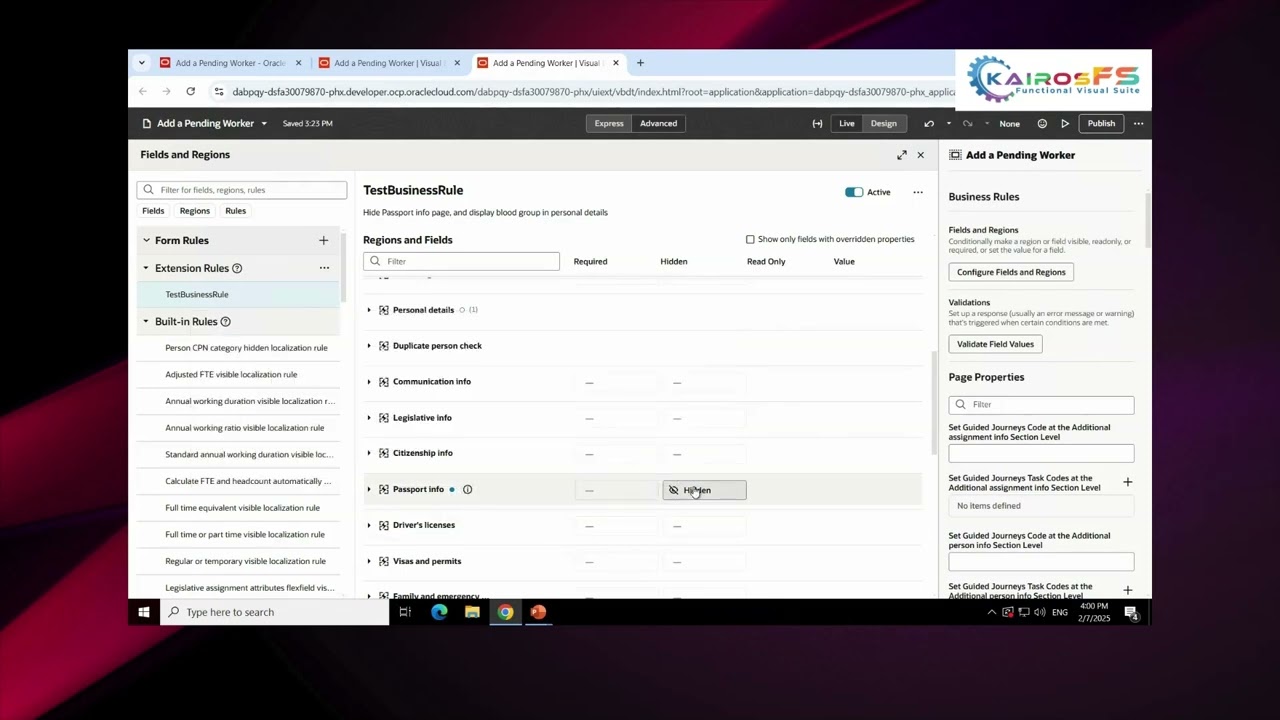Add Task Codes for assignment info section
Viewport: 1280px width, 720px height.
1127,482
